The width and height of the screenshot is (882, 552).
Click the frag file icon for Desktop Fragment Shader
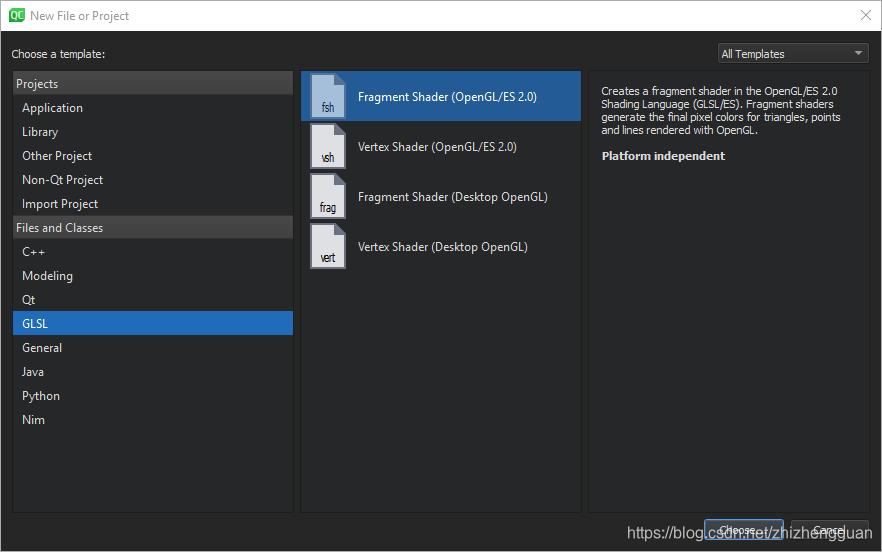[x=328, y=196]
